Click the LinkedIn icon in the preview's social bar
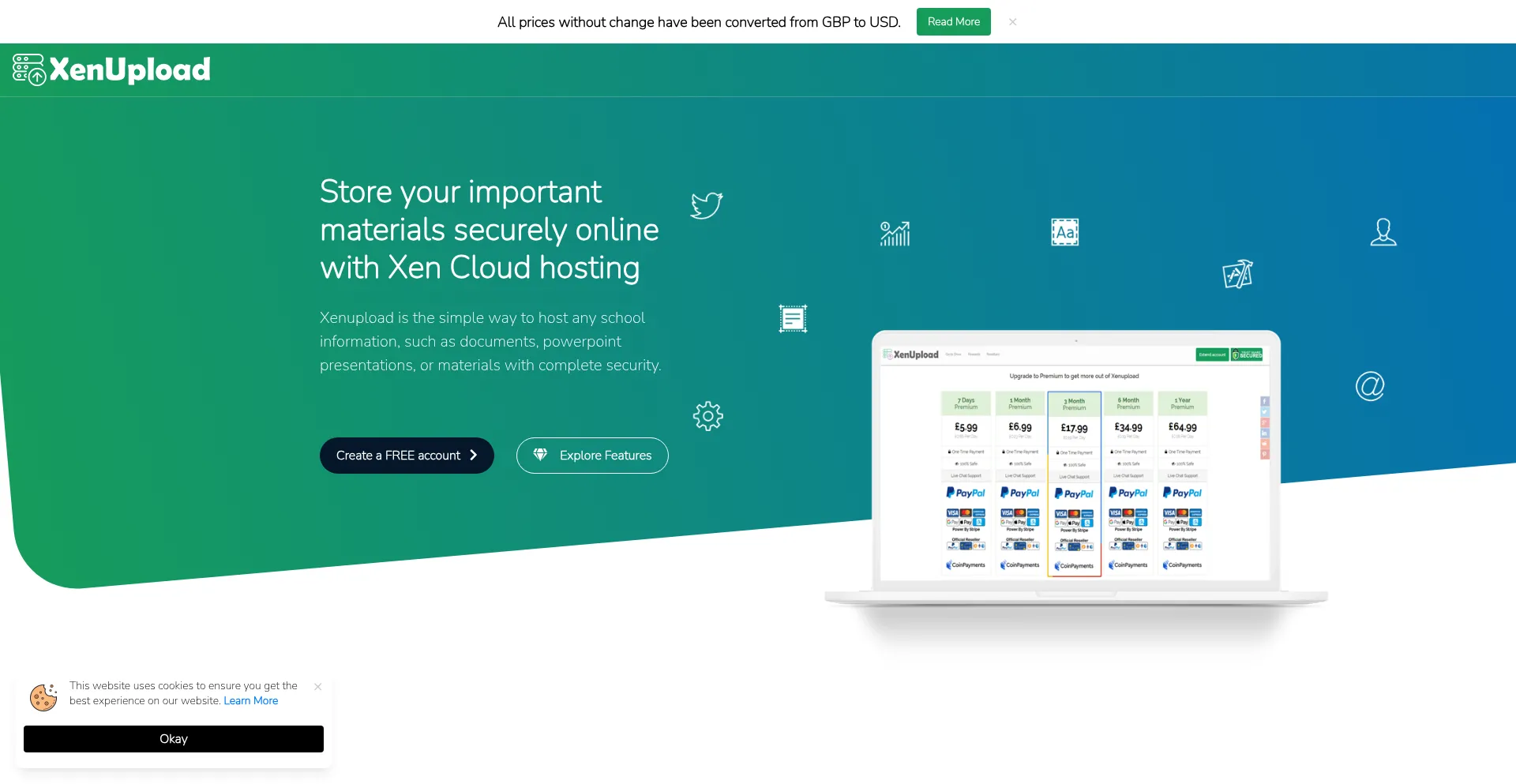1516x784 pixels. click(1264, 433)
